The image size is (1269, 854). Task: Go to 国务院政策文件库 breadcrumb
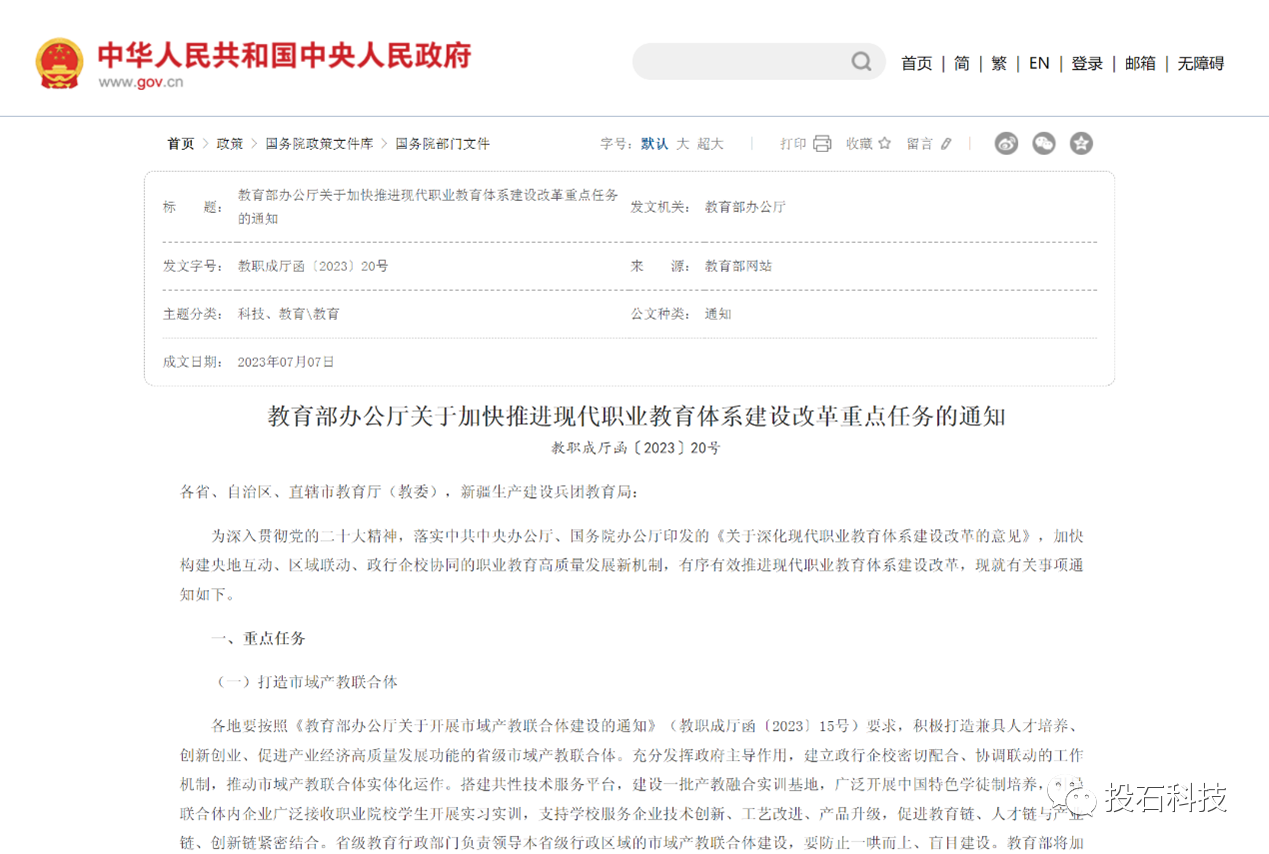click(x=319, y=144)
